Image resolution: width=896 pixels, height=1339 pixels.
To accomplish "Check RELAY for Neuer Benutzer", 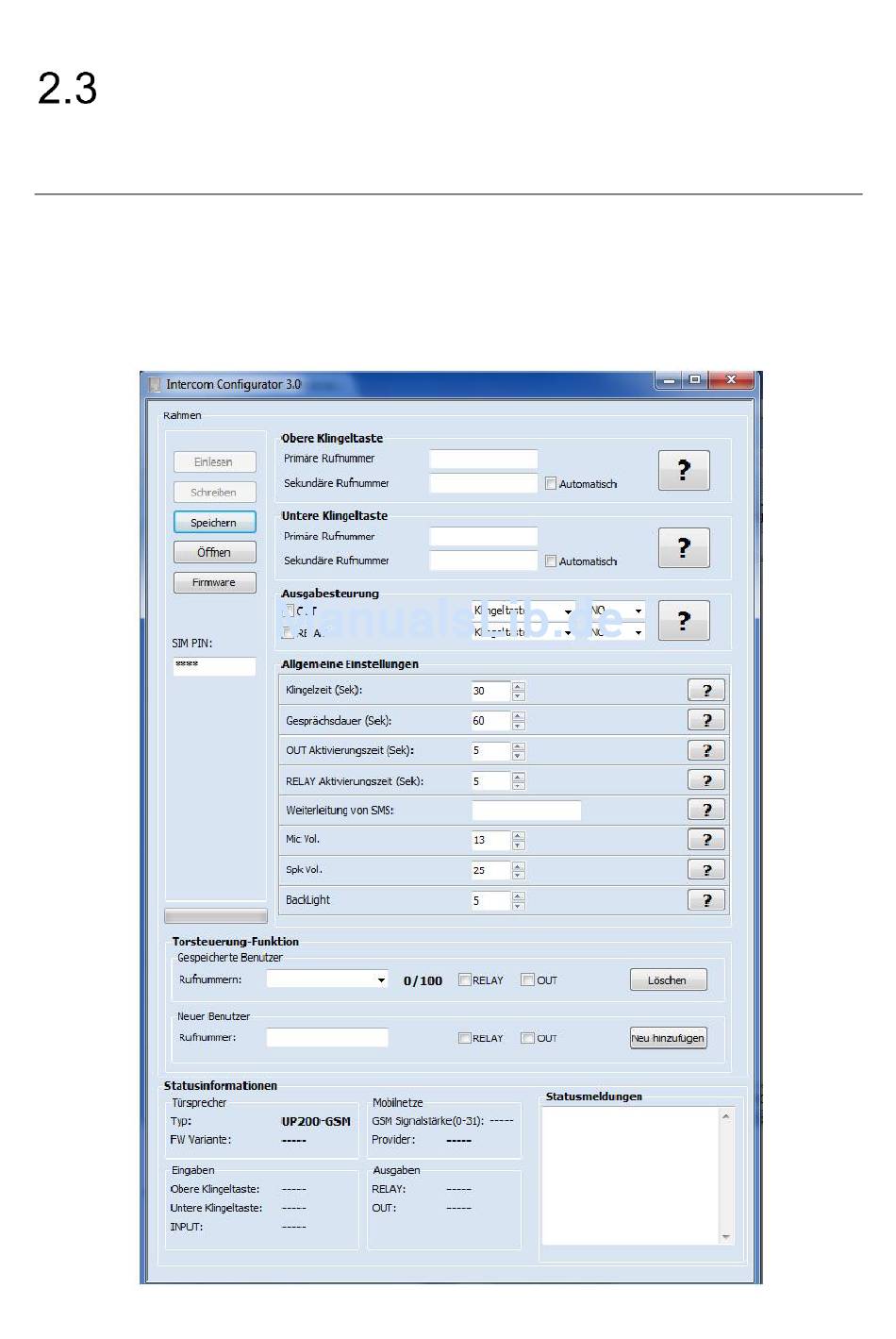I will click(465, 1038).
